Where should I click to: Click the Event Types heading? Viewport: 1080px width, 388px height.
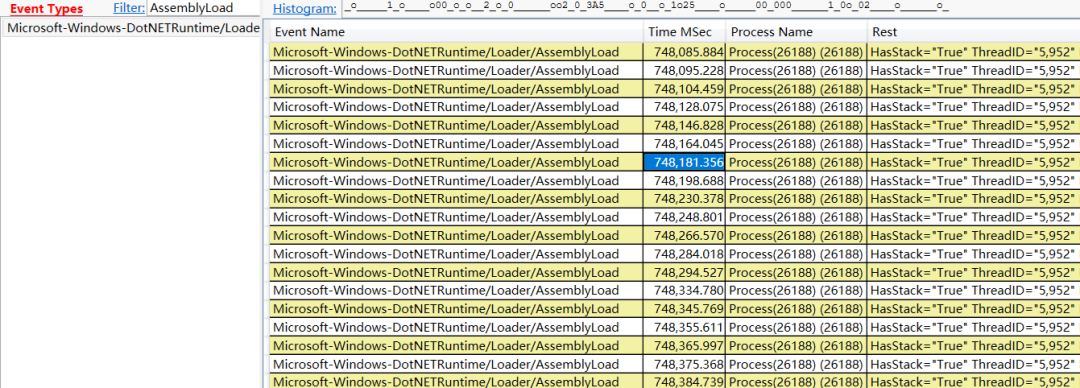pyautogui.click(x=47, y=9)
